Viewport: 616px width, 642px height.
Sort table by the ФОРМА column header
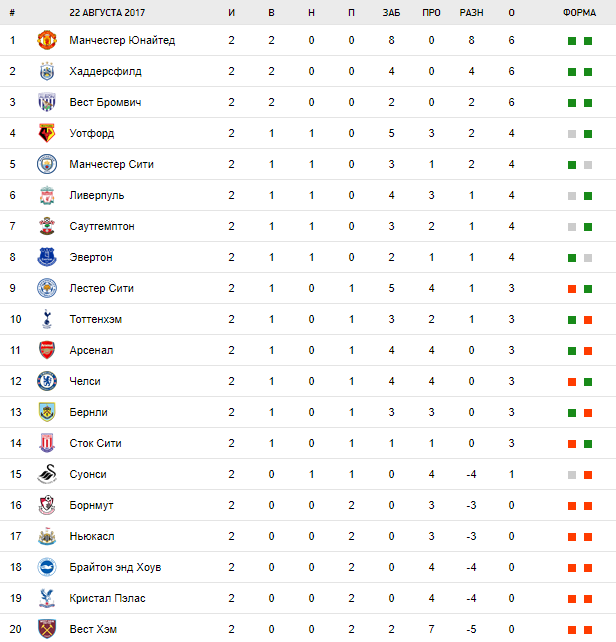coord(579,13)
